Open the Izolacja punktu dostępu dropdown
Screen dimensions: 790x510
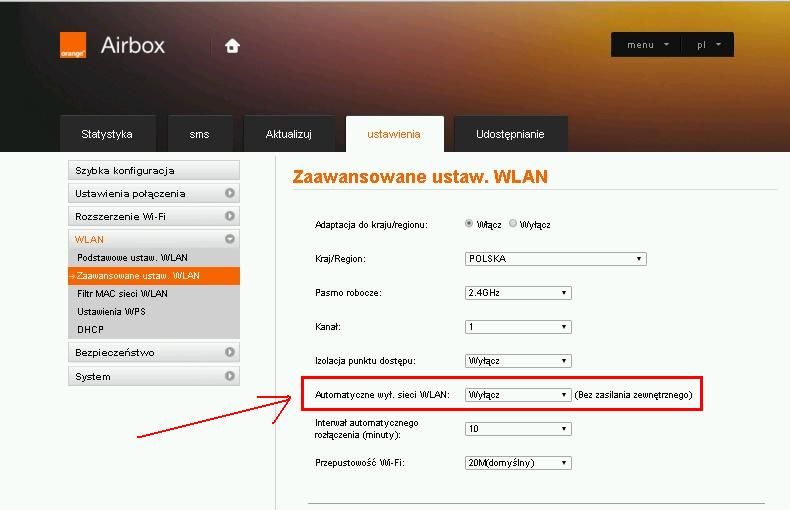tap(518, 361)
